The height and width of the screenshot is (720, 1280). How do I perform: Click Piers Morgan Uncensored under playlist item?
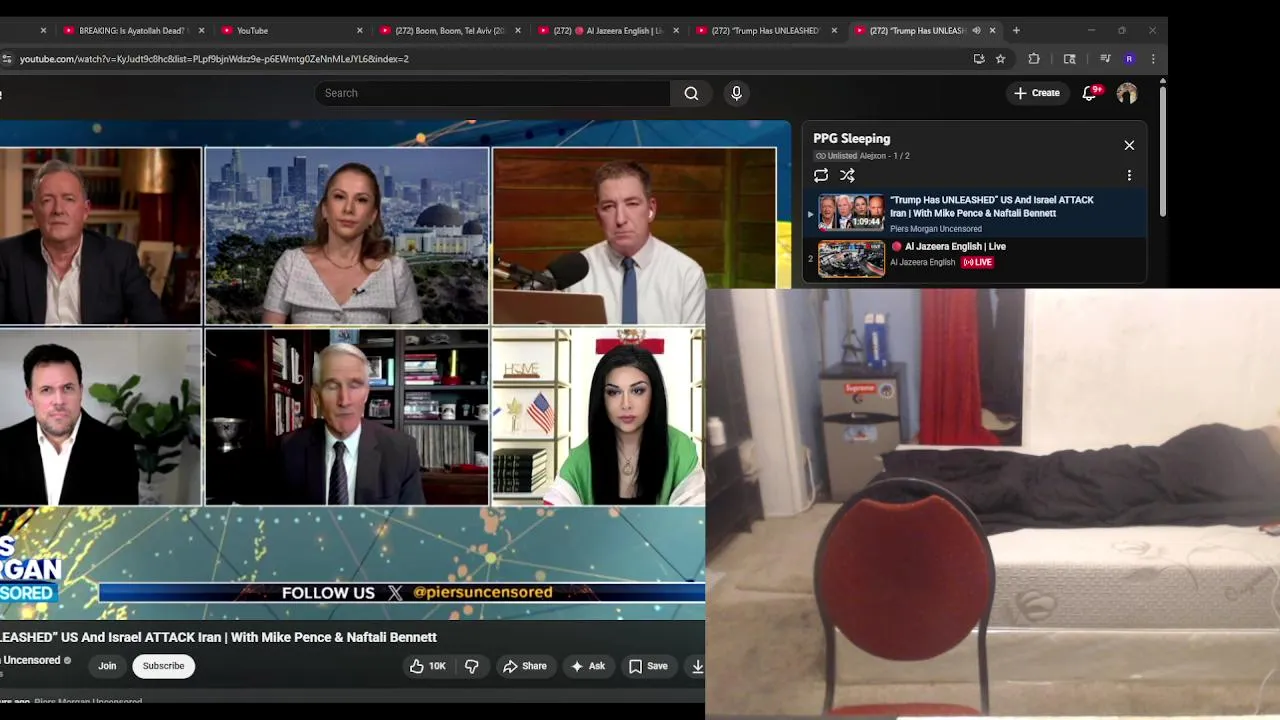pyautogui.click(x=936, y=229)
